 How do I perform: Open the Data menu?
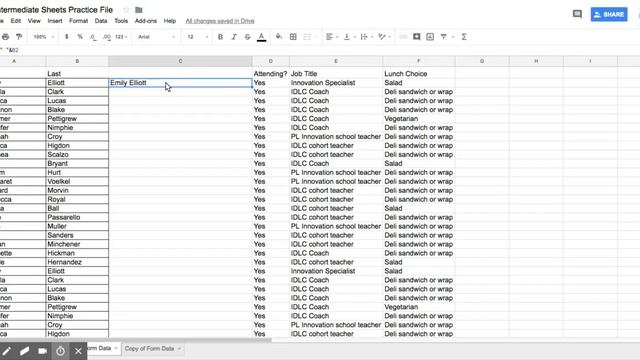click(x=101, y=21)
